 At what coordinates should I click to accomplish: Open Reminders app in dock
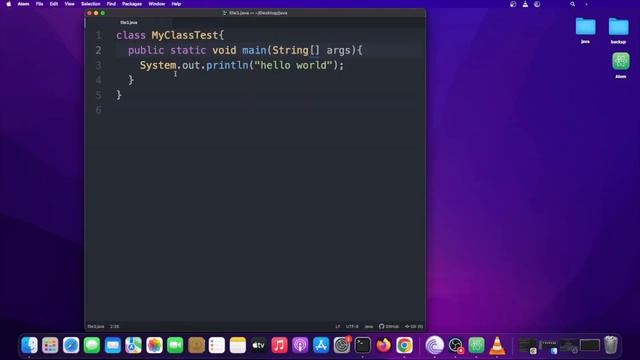[217, 345]
